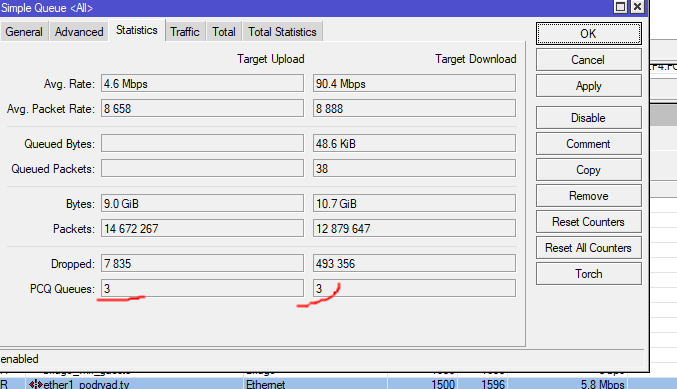Click the Target Download column heading

[475, 59]
